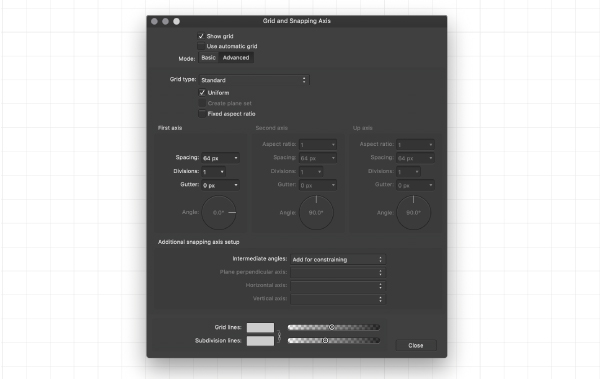Click the Grid lines color swatch
The width and height of the screenshot is (600, 379).
260,327
